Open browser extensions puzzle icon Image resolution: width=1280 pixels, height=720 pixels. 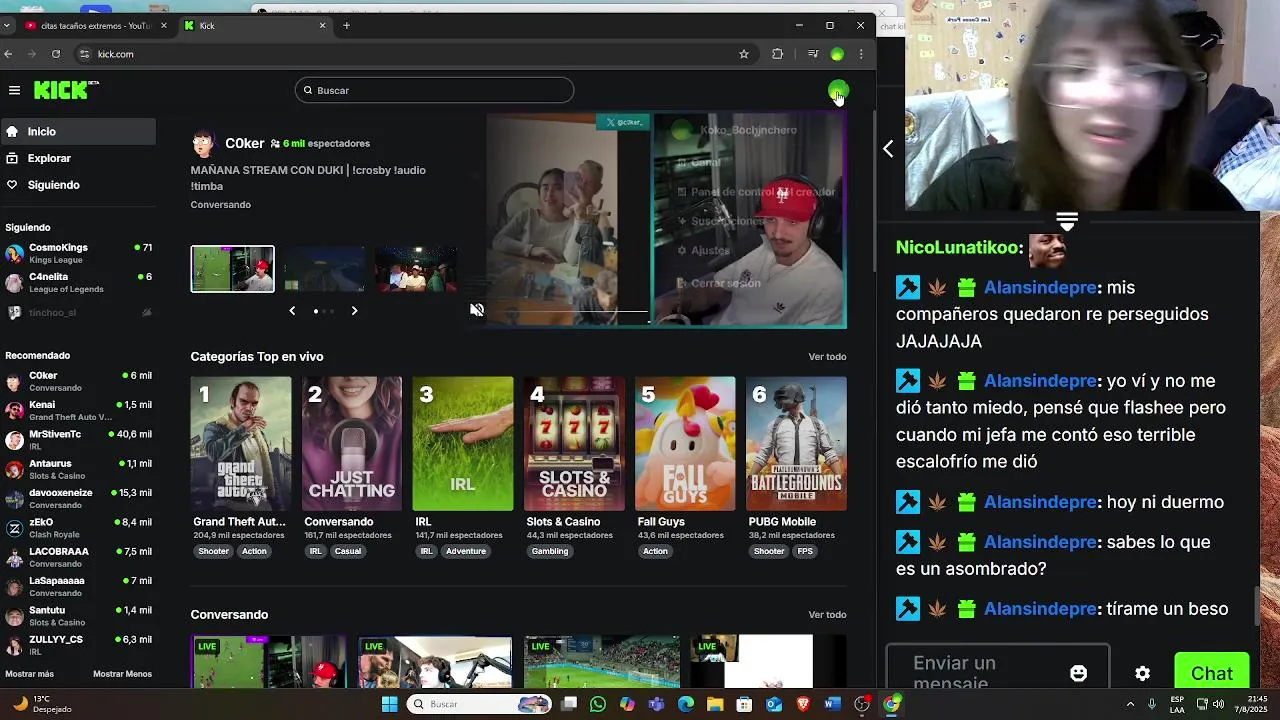point(777,54)
